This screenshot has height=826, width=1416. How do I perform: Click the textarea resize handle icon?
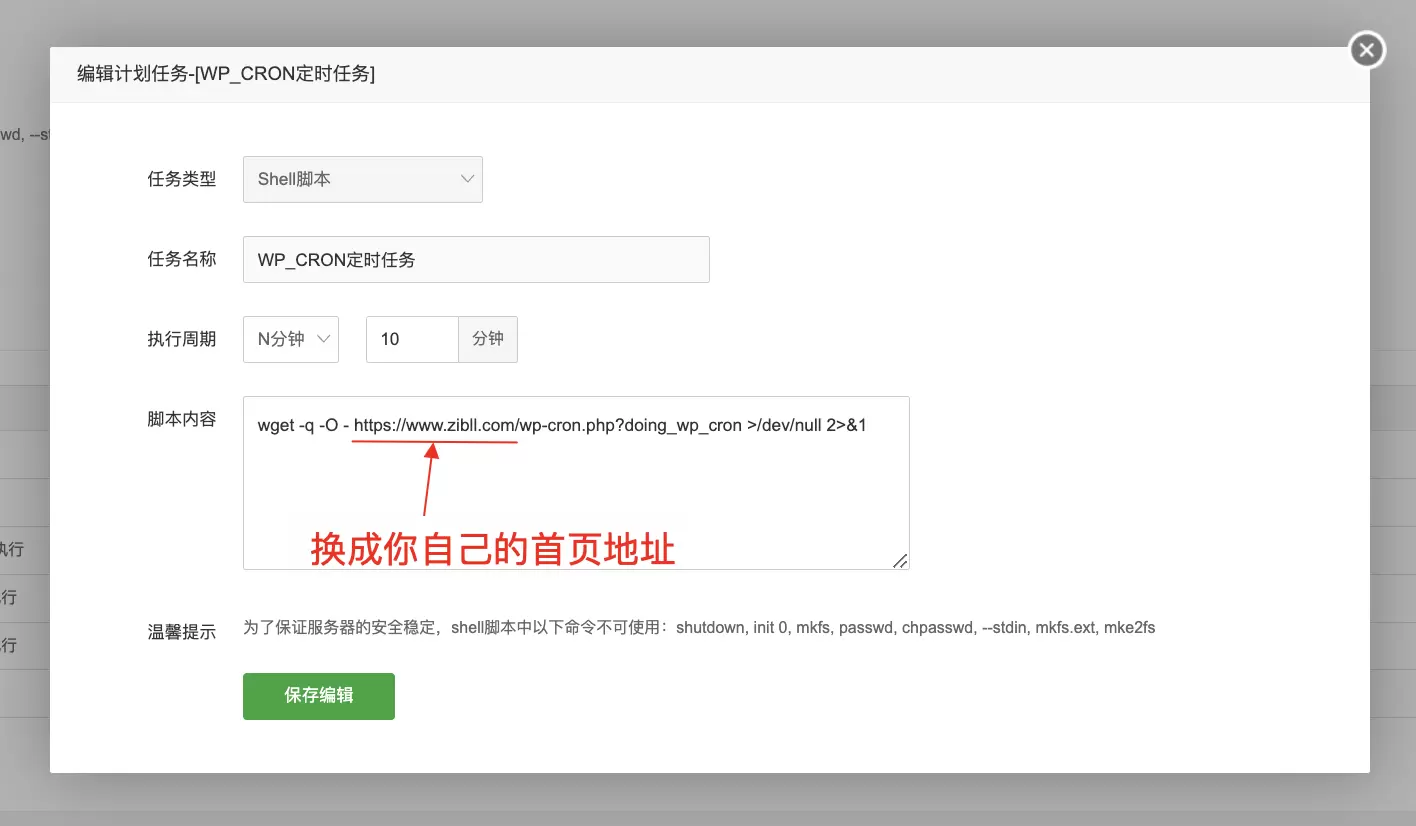coord(900,561)
